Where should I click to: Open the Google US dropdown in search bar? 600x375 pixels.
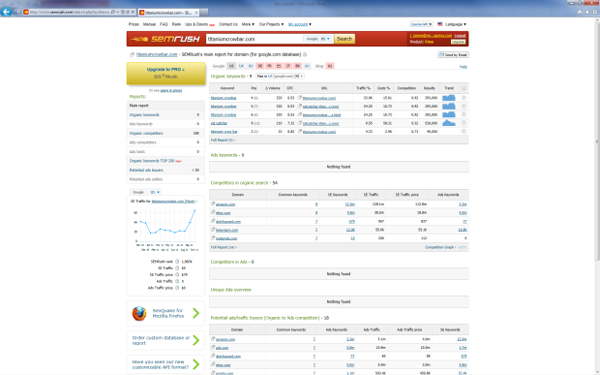[318, 39]
